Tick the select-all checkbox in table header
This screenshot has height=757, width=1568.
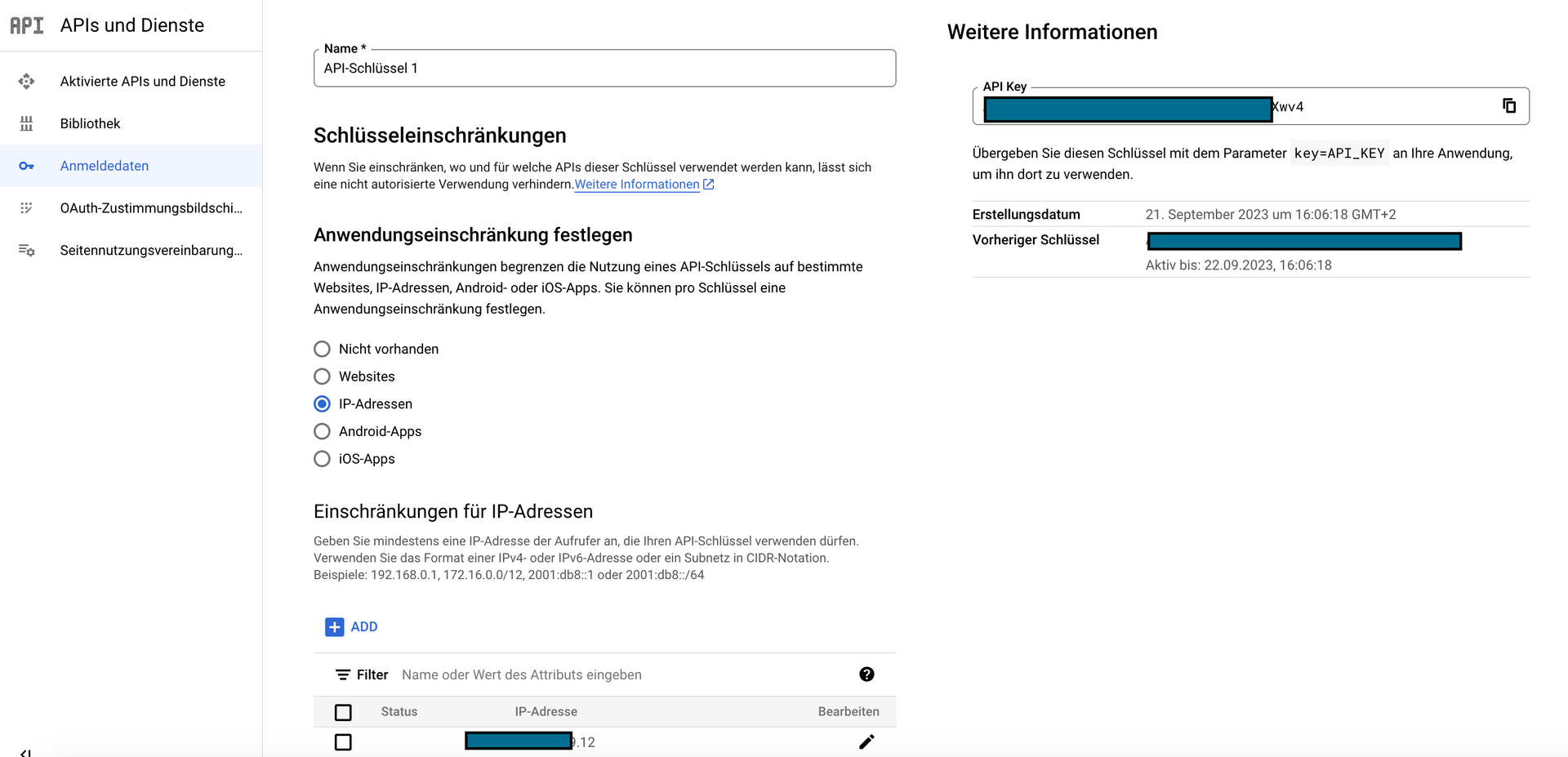click(343, 712)
